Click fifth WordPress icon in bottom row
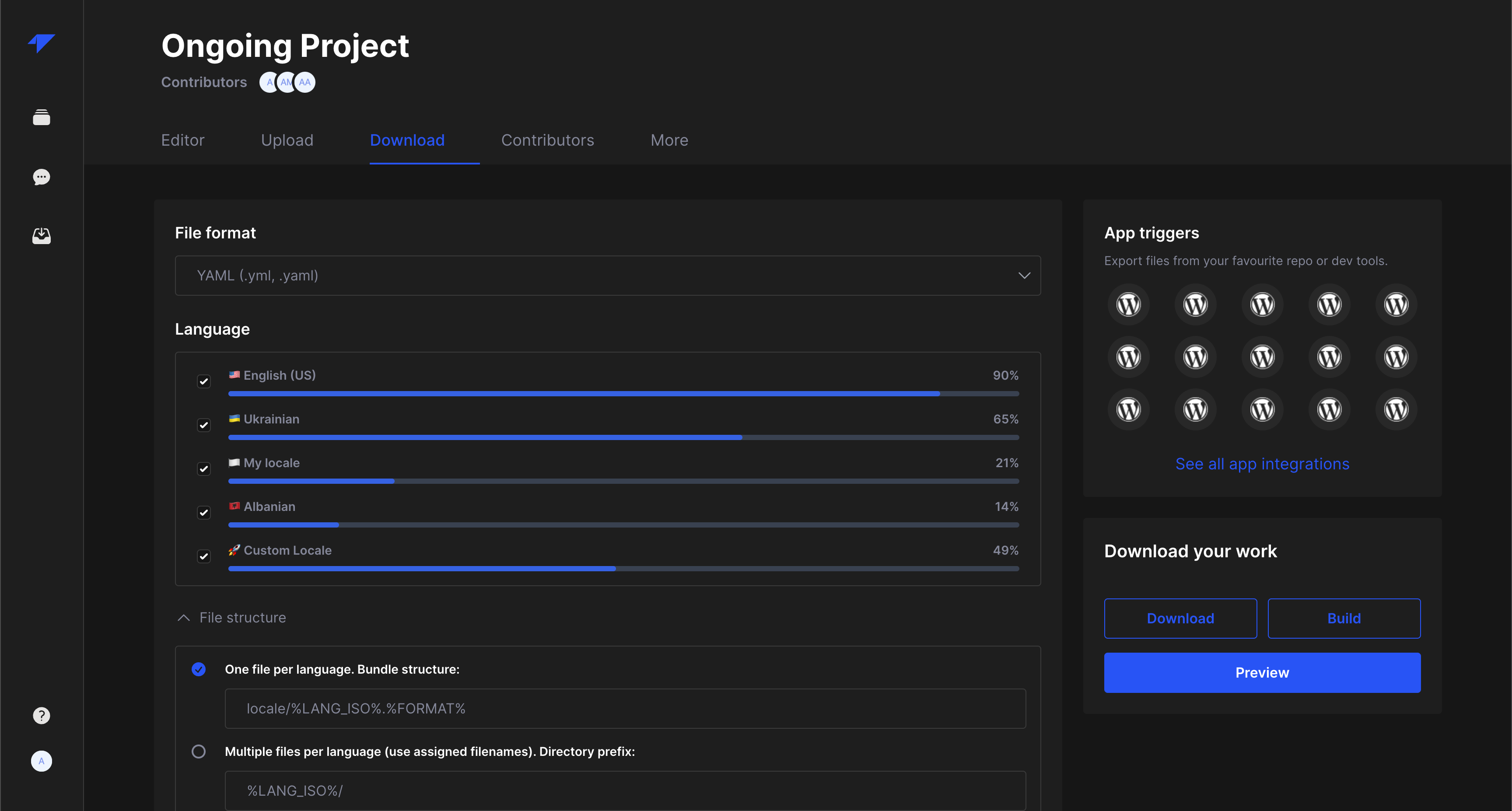Screen dimensions: 1512x811 tap(1396, 409)
